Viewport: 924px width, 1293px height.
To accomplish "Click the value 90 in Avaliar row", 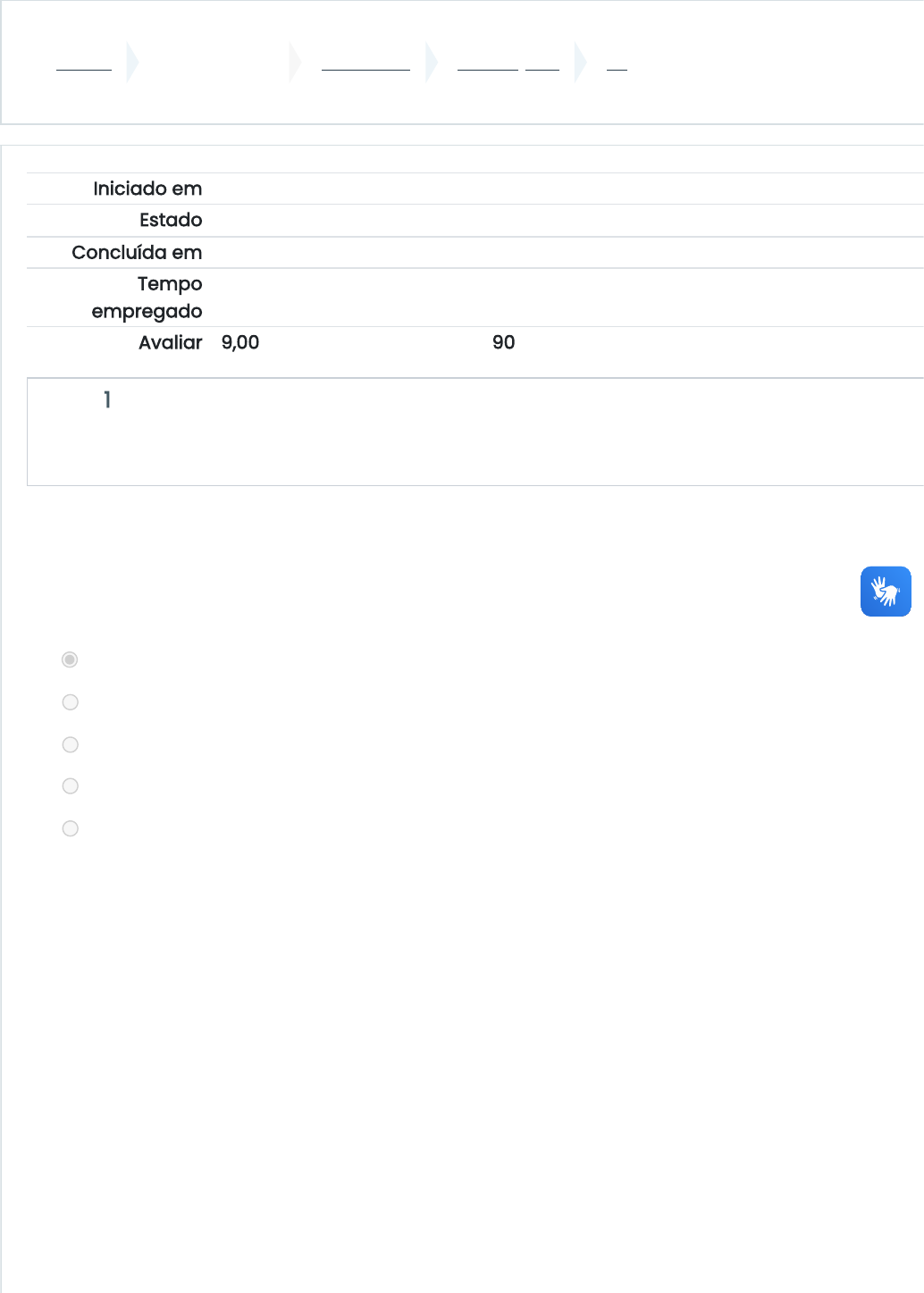I will (x=504, y=342).
